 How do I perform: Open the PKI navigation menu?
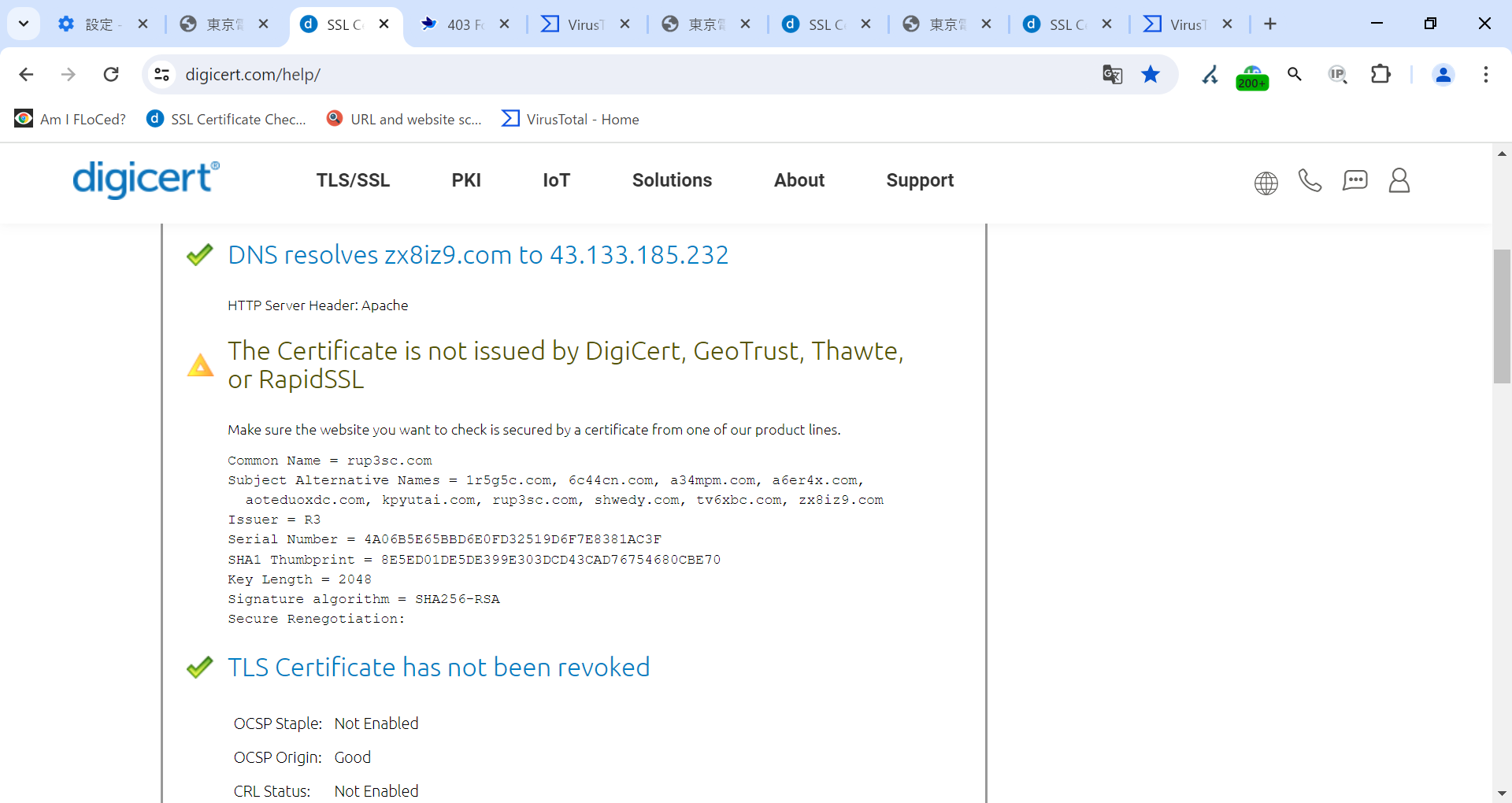click(x=466, y=180)
